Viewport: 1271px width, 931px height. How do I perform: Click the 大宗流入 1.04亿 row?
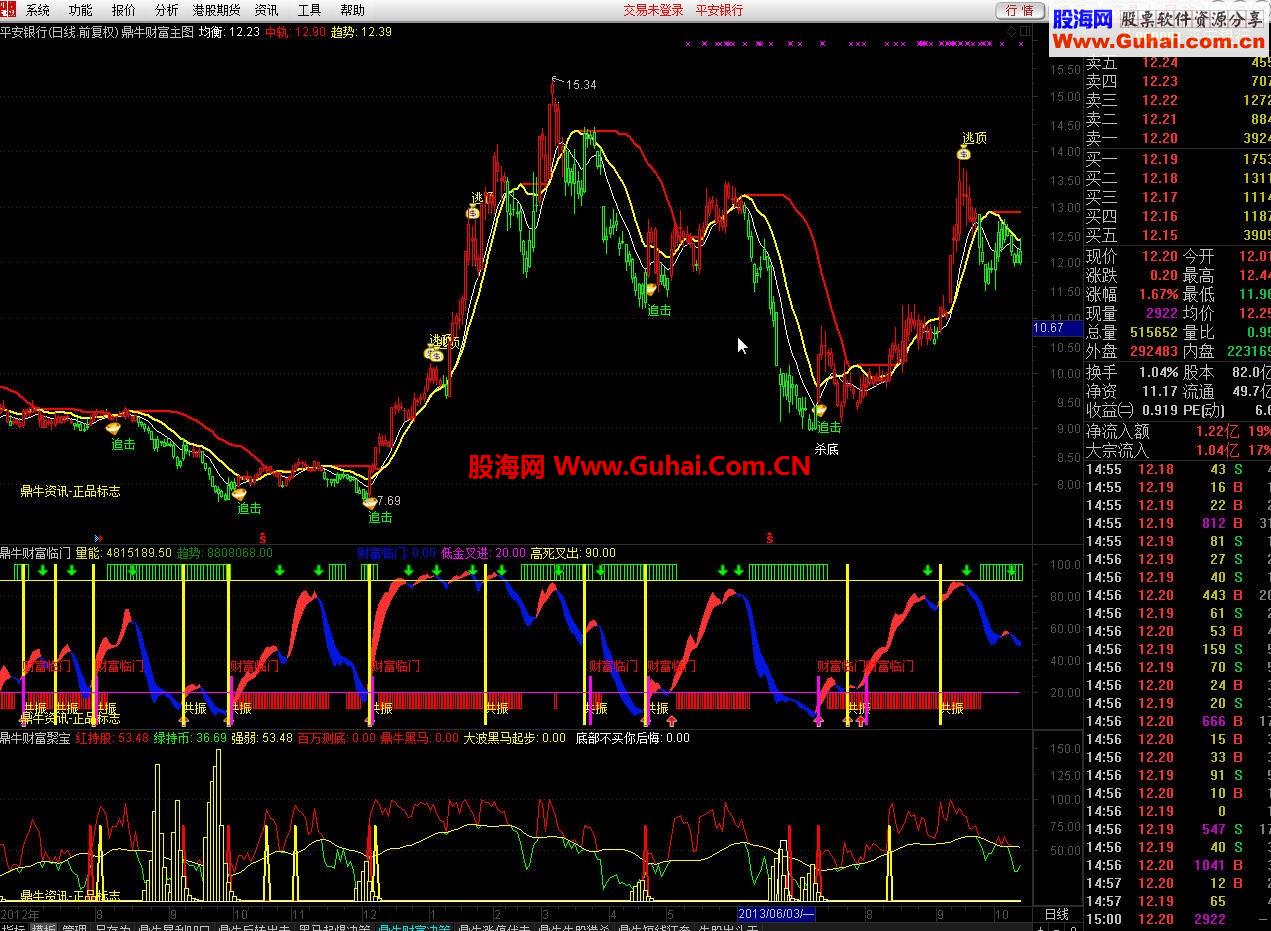pos(1178,450)
